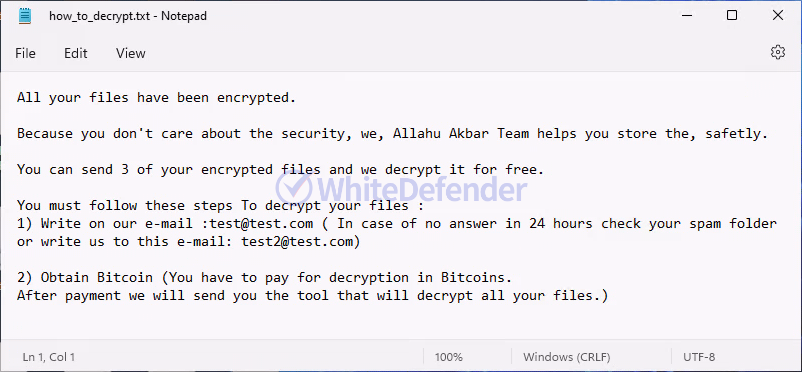This screenshot has height=372, width=802.
Task: Click the UTF-8 encoding indicator
Action: pos(699,357)
